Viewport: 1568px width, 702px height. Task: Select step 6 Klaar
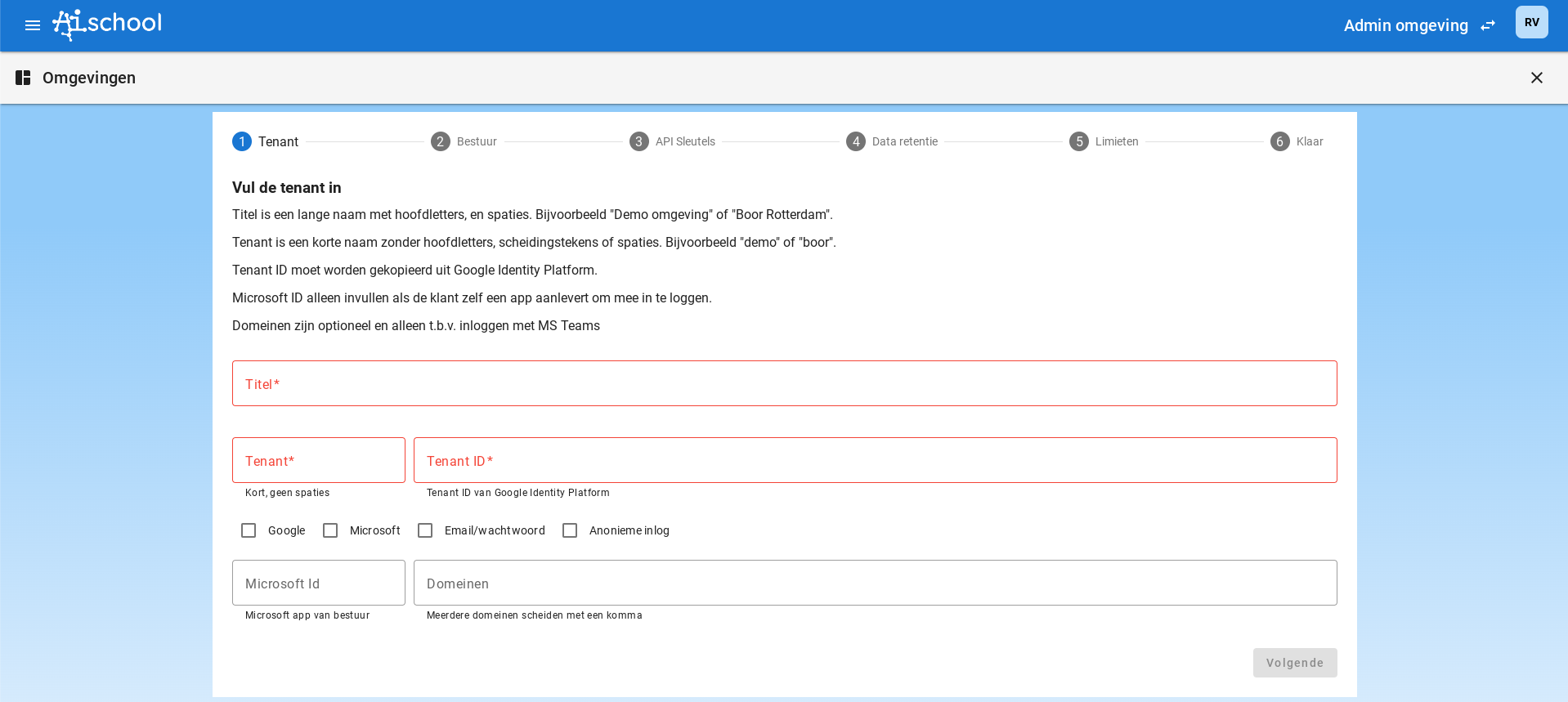point(1297,141)
